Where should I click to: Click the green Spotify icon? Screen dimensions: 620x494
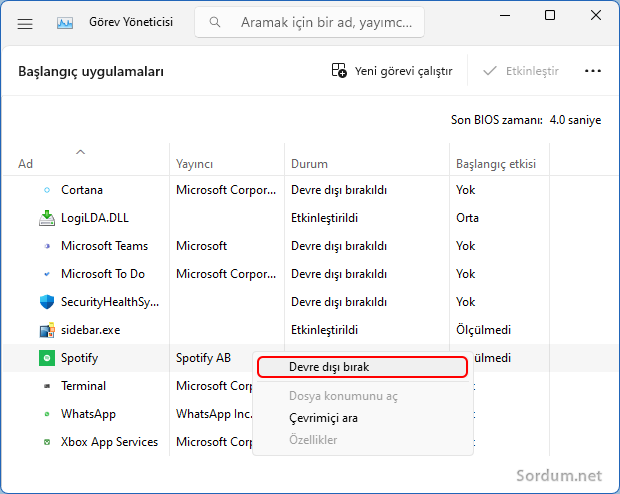pos(47,358)
